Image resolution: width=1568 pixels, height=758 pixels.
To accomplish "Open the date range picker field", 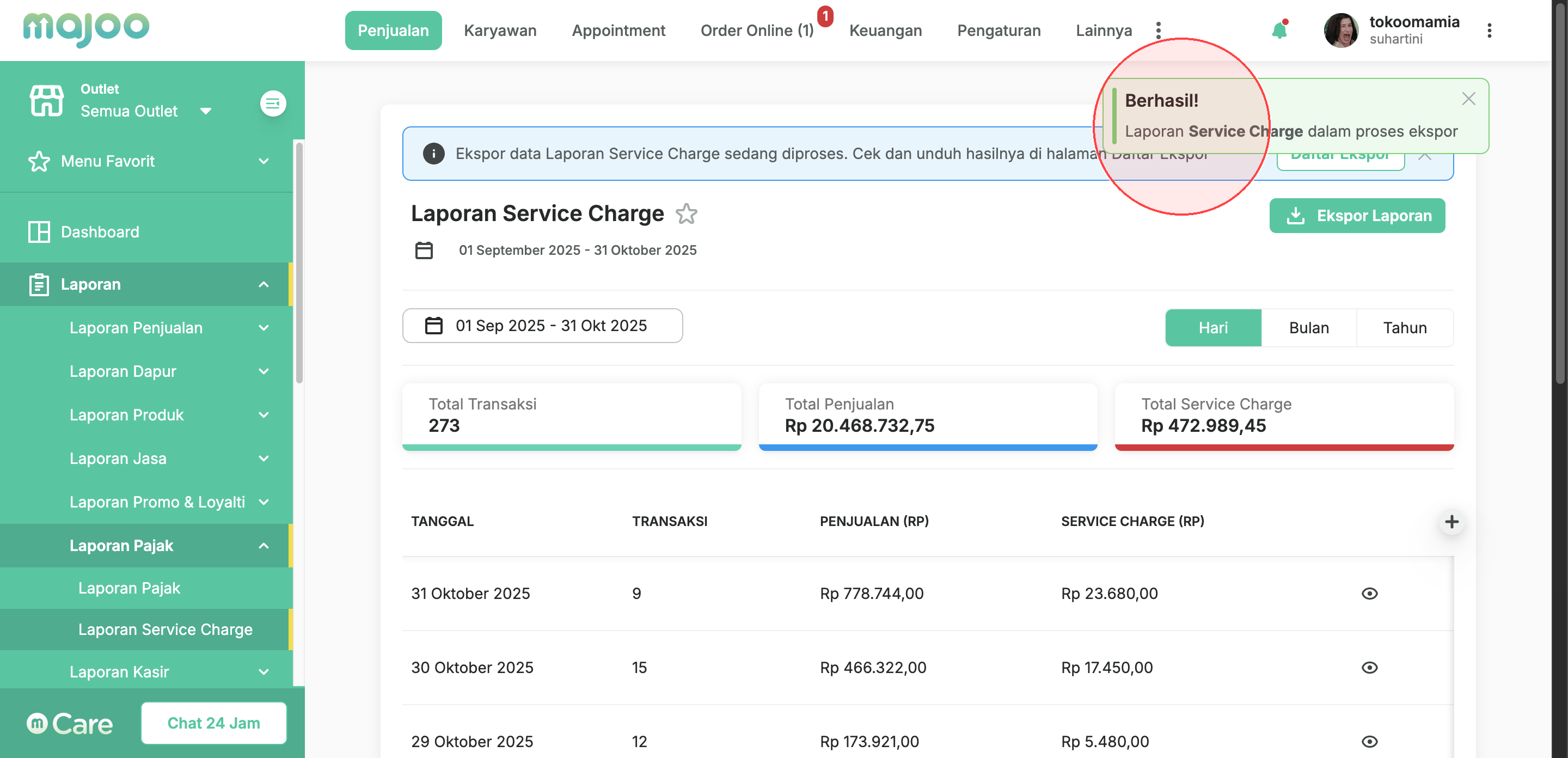I will tap(542, 326).
